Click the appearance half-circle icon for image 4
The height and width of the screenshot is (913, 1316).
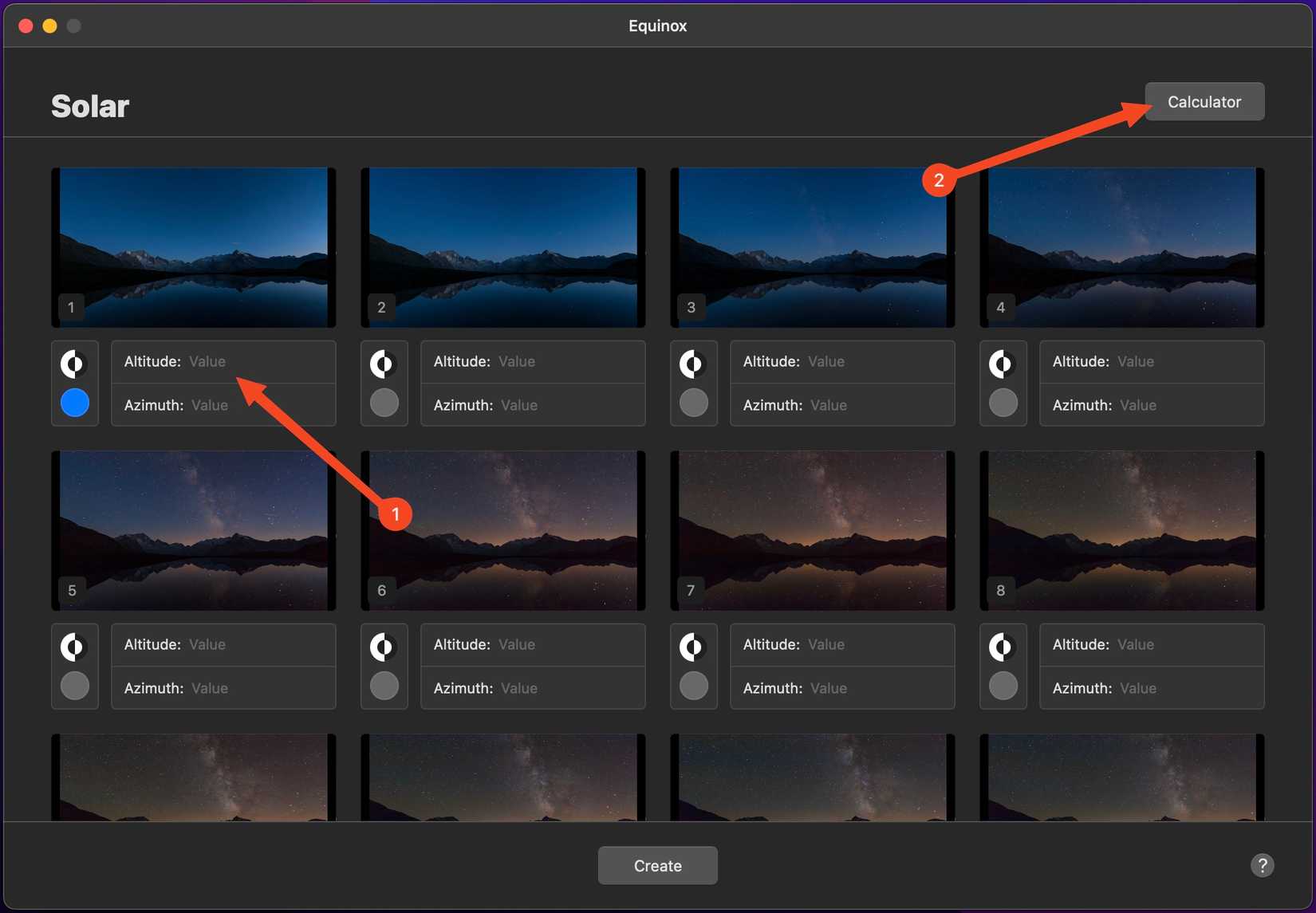[1003, 364]
